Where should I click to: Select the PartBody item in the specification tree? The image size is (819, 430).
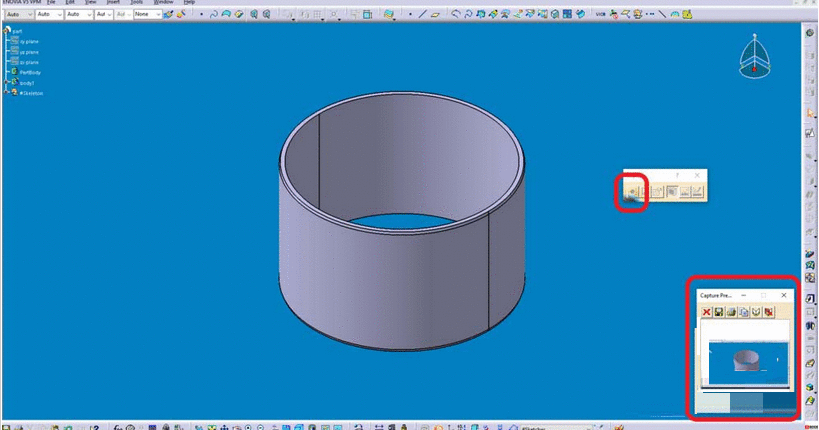(30, 73)
